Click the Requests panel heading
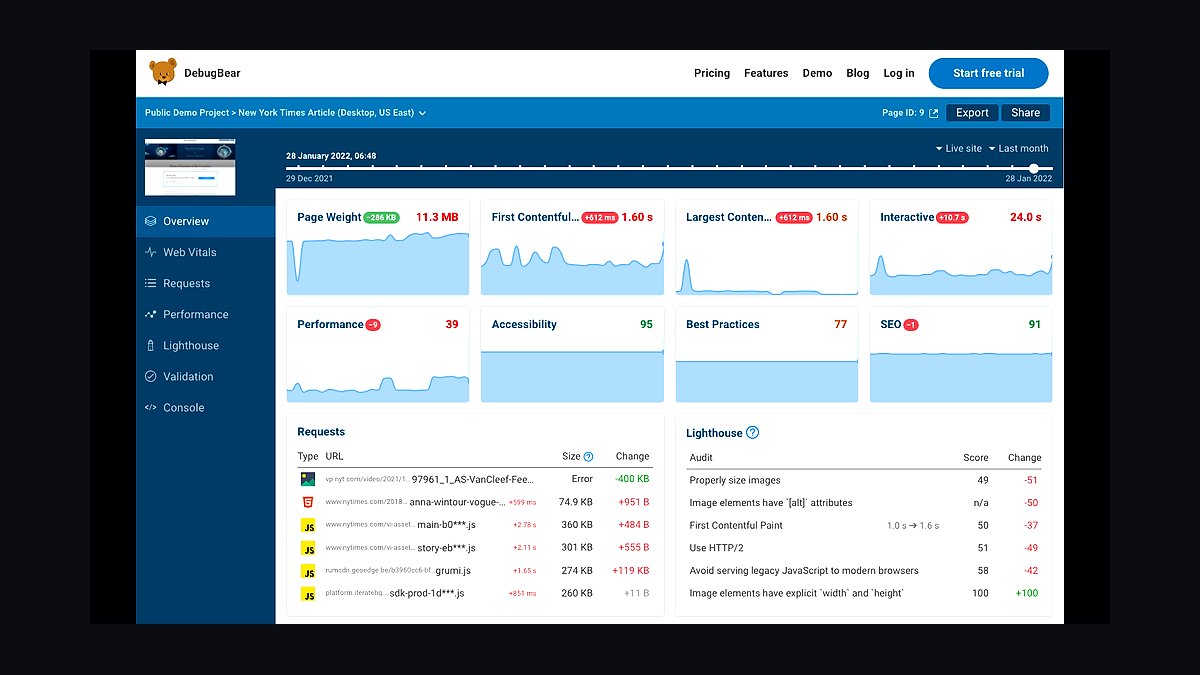 pyautogui.click(x=321, y=432)
